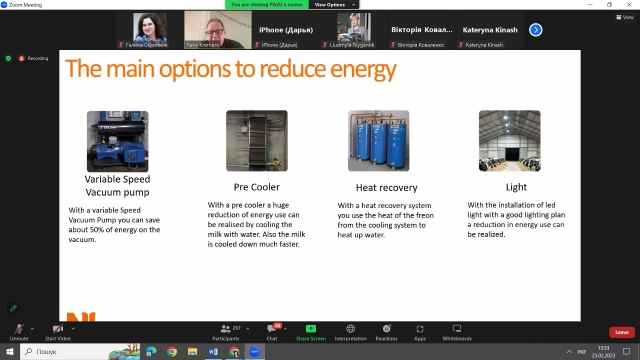Switch to Zoom in the taskbar
This screenshot has width=640, height=360.
[x=255, y=351]
